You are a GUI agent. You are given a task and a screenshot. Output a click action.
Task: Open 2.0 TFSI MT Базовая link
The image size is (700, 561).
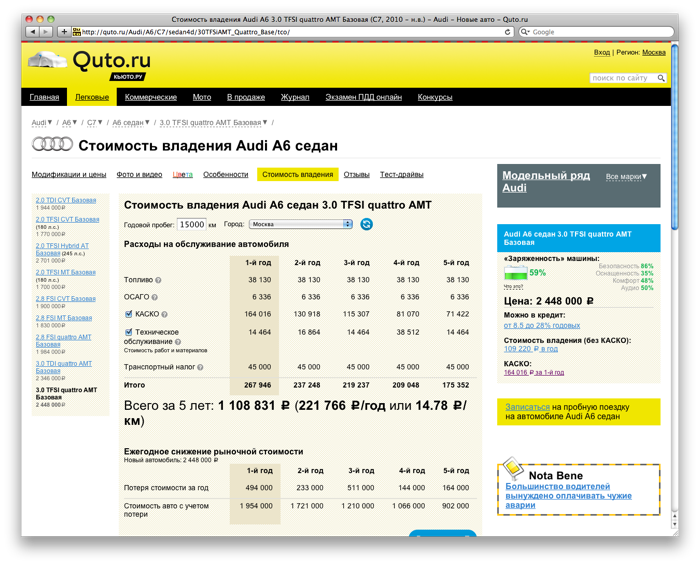(x=66, y=272)
